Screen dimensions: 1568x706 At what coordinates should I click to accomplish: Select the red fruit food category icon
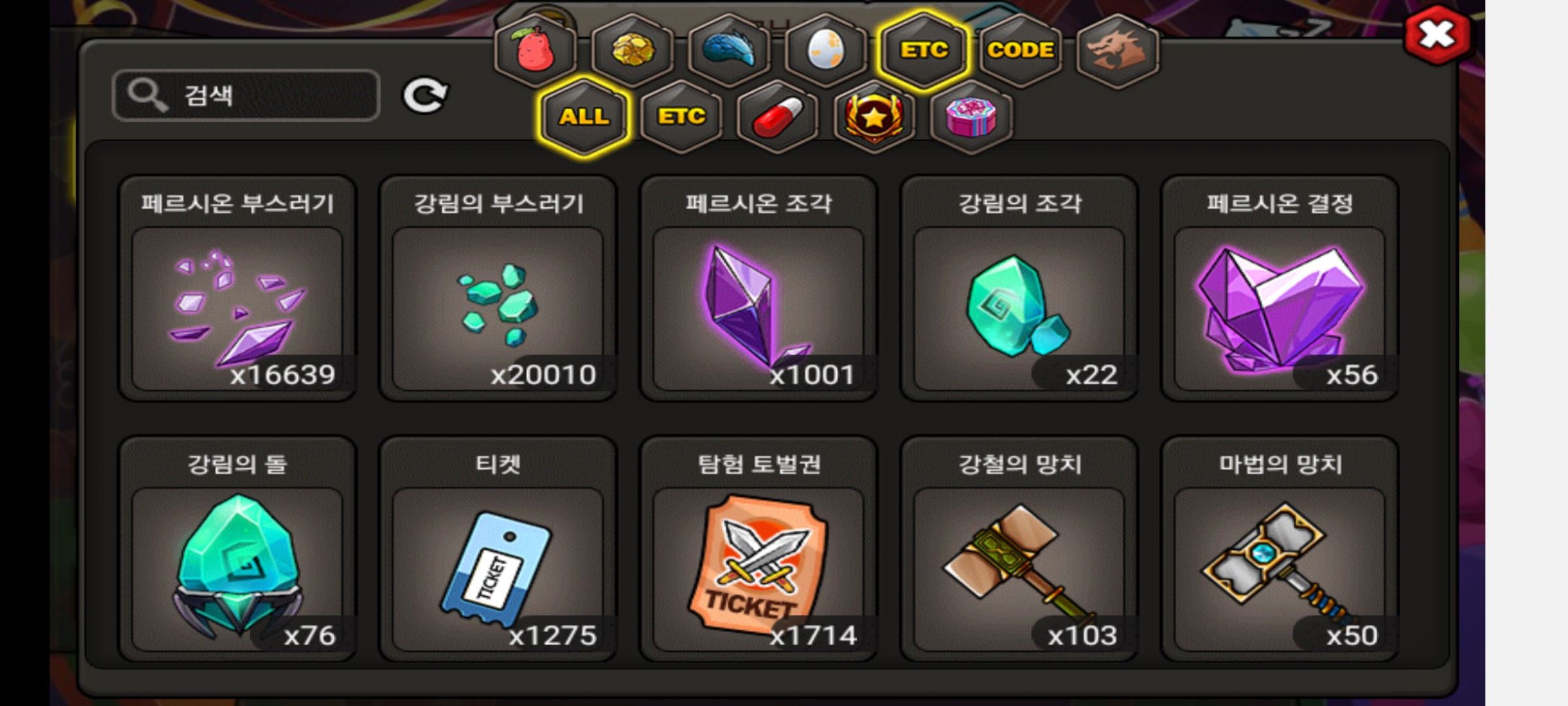click(535, 50)
